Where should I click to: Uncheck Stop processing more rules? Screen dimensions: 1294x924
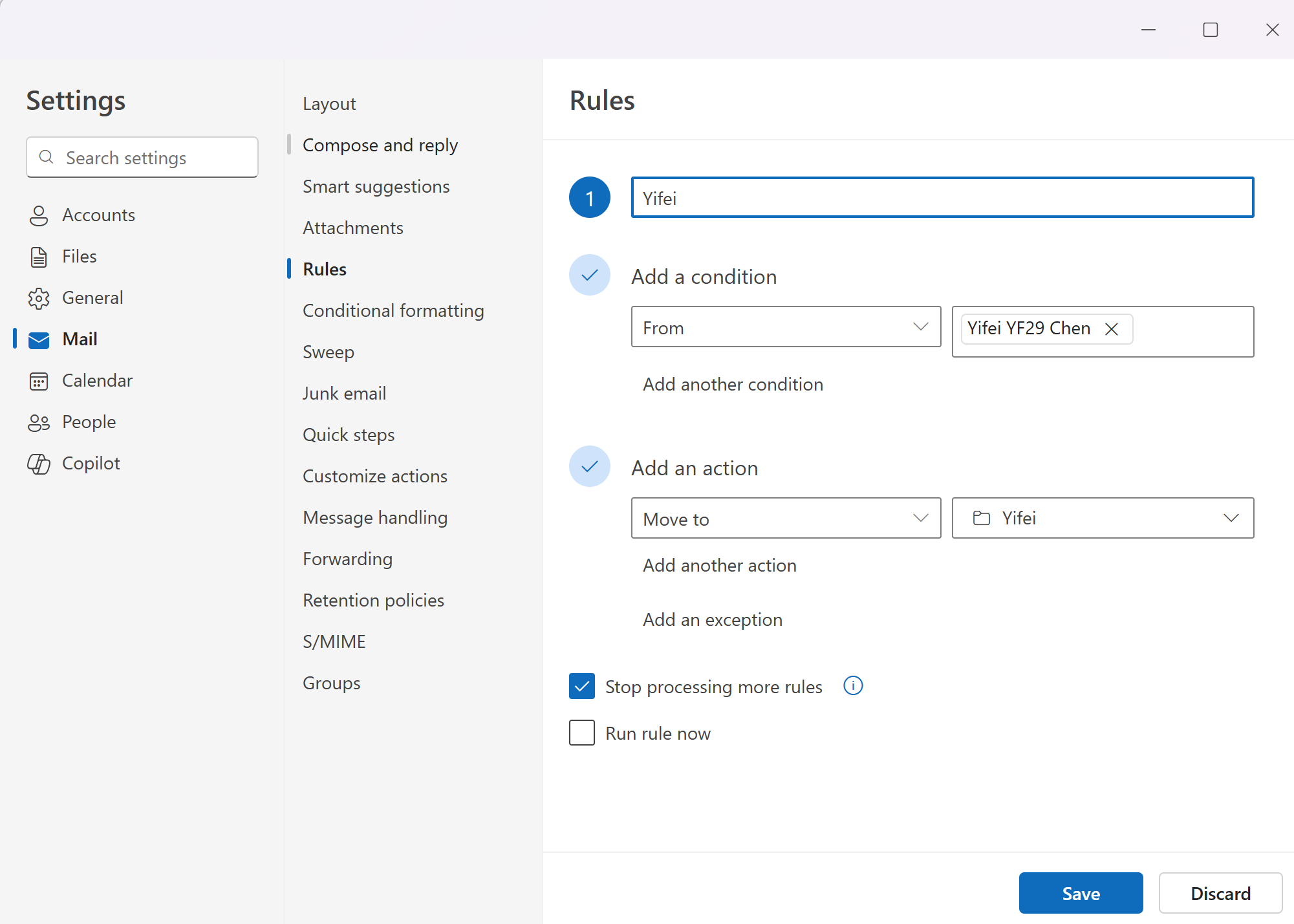click(581, 686)
